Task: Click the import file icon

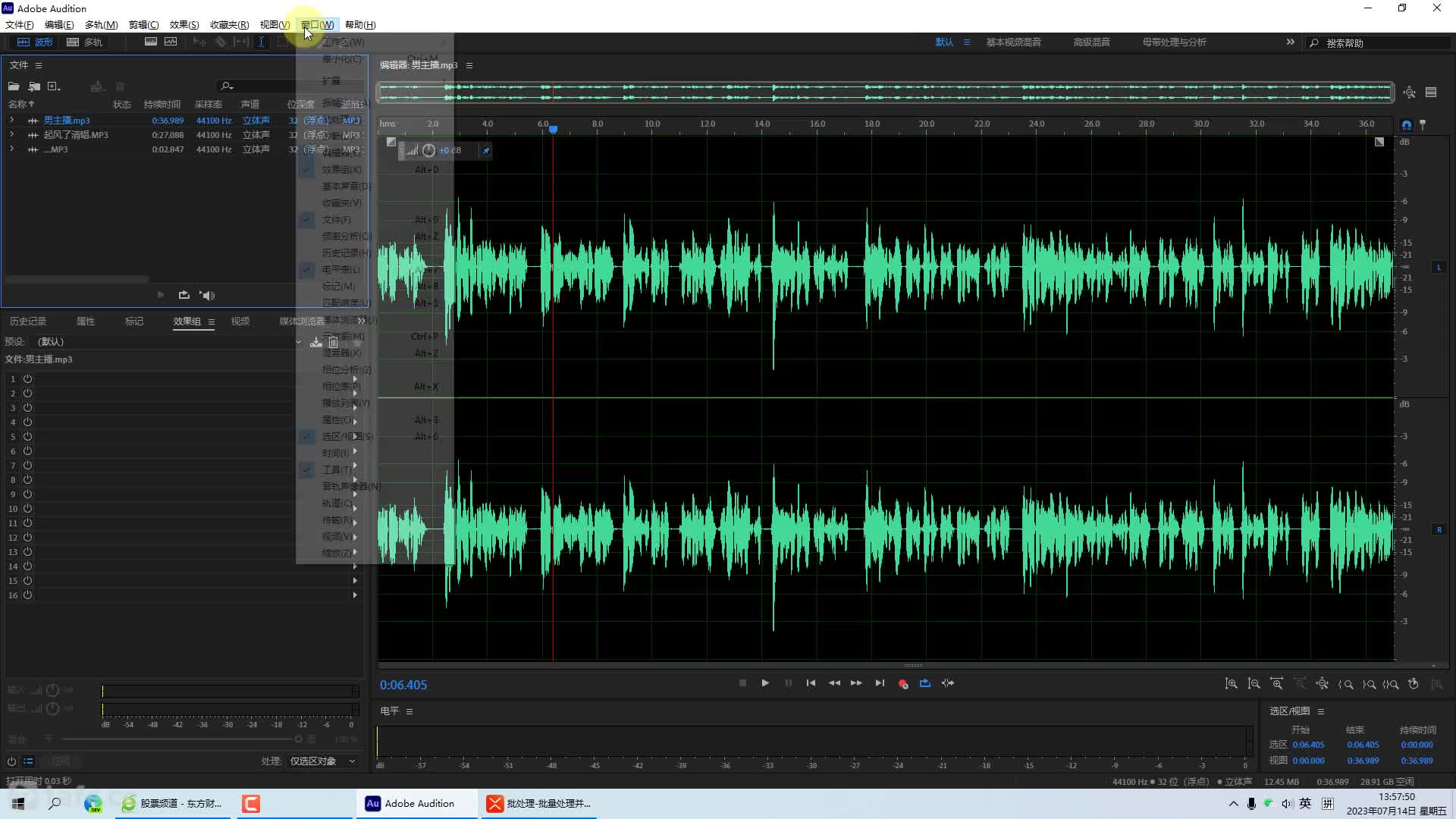Action: [x=34, y=86]
